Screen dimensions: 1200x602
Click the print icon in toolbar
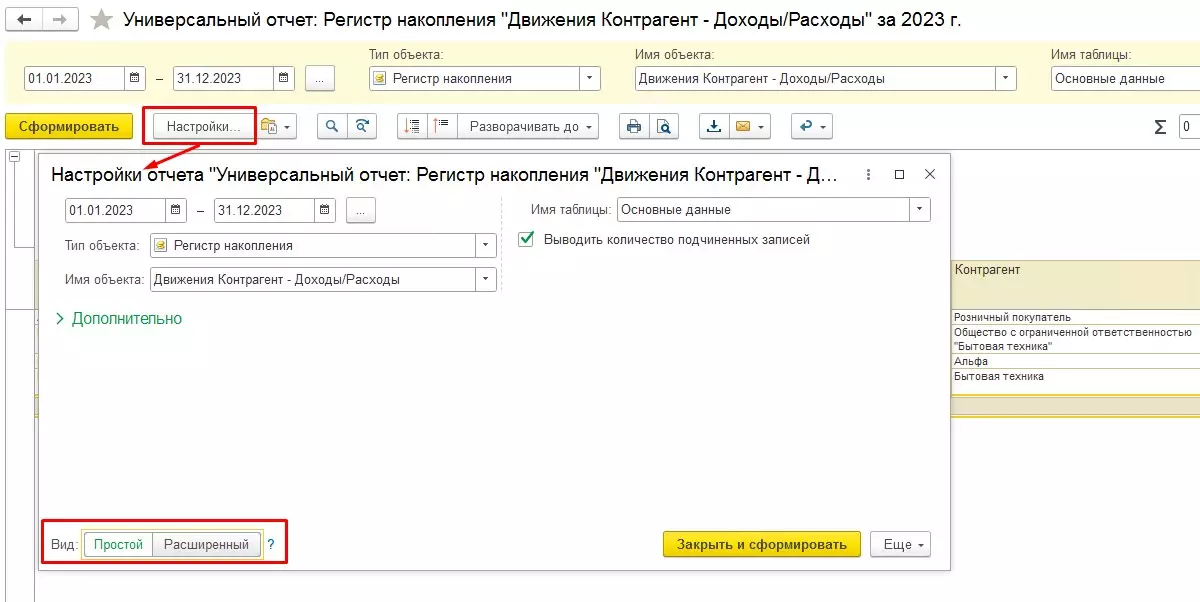tap(633, 126)
